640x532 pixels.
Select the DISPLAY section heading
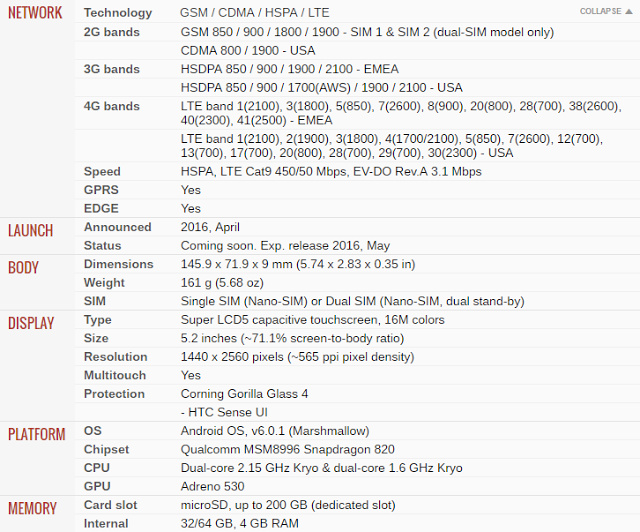(x=31, y=323)
